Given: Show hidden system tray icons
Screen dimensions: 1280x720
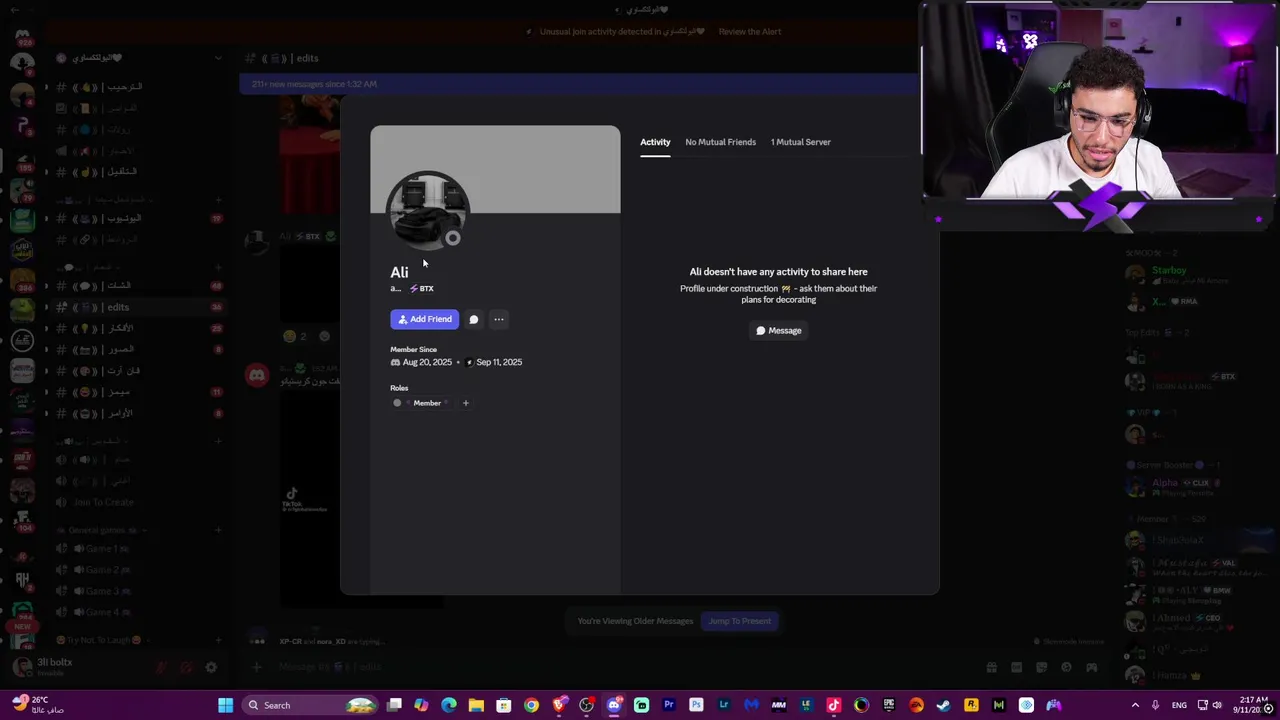Looking at the screenshot, I should 1135,705.
